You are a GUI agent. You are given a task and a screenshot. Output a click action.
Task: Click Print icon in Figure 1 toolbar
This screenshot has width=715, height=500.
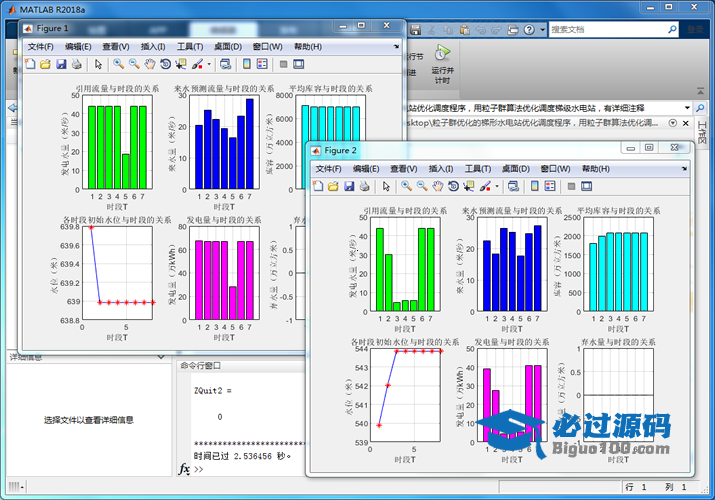[x=76, y=65]
